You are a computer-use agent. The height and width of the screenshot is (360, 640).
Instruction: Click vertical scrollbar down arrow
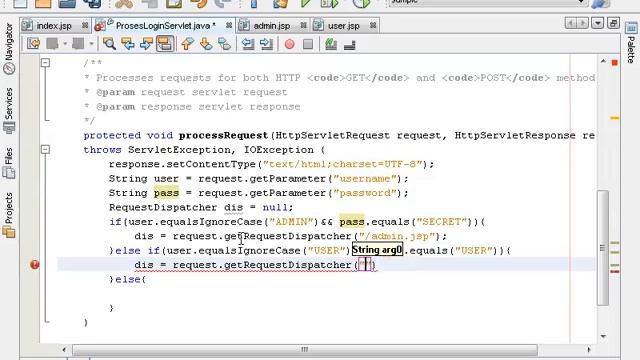pyautogui.click(x=603, y=336)
